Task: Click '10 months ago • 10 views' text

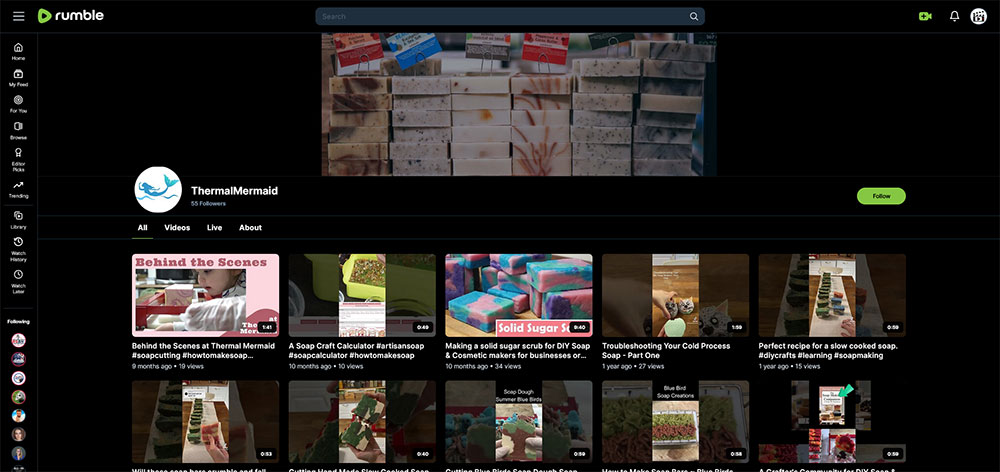Action: 325,367
